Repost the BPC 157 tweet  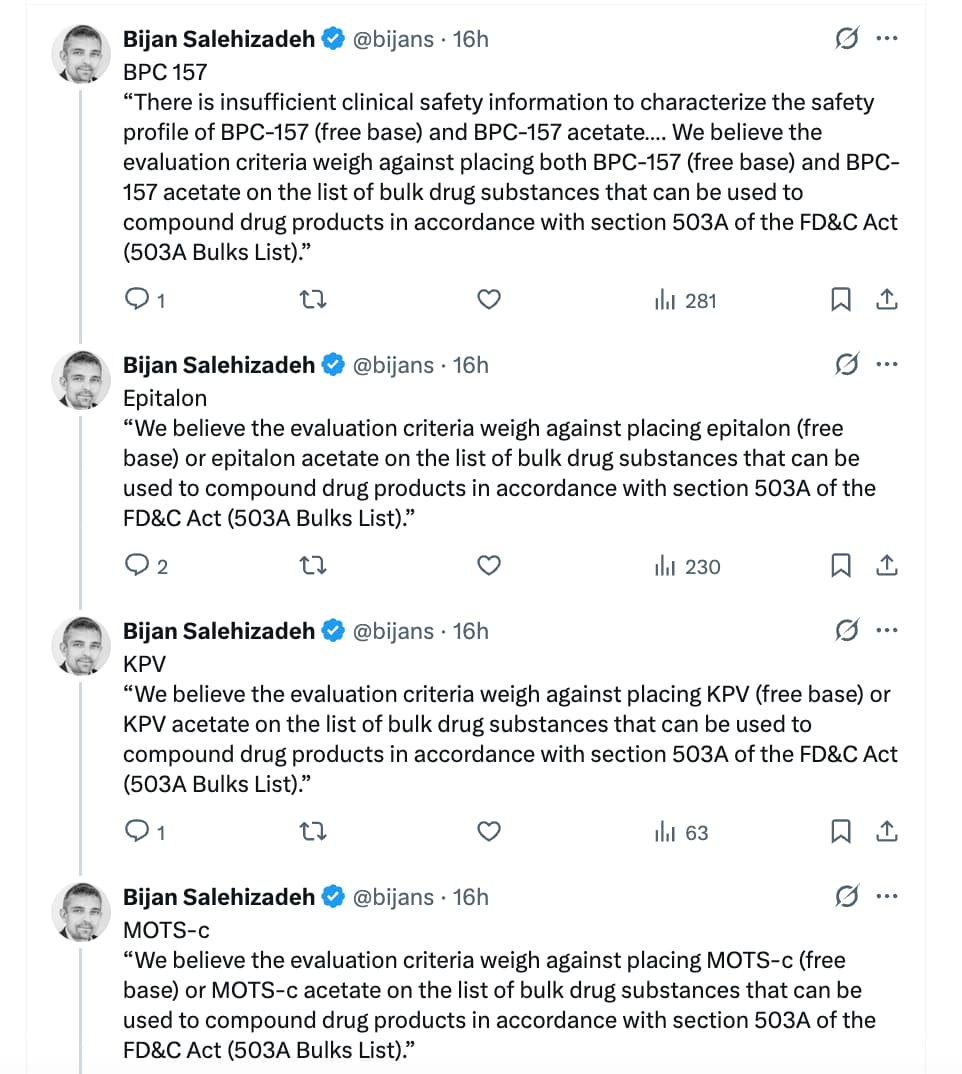click(314, 299)
